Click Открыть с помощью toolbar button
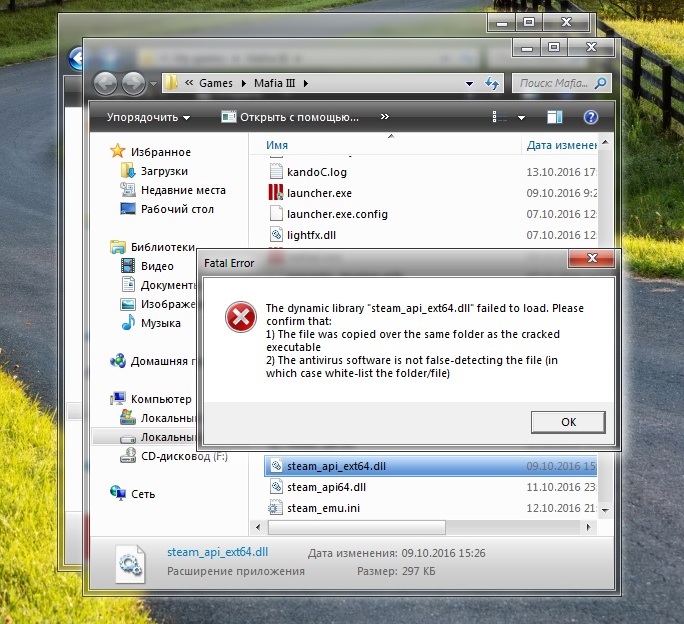The height and width of the screenshot is (624, 684). click(x=290, y=117)
